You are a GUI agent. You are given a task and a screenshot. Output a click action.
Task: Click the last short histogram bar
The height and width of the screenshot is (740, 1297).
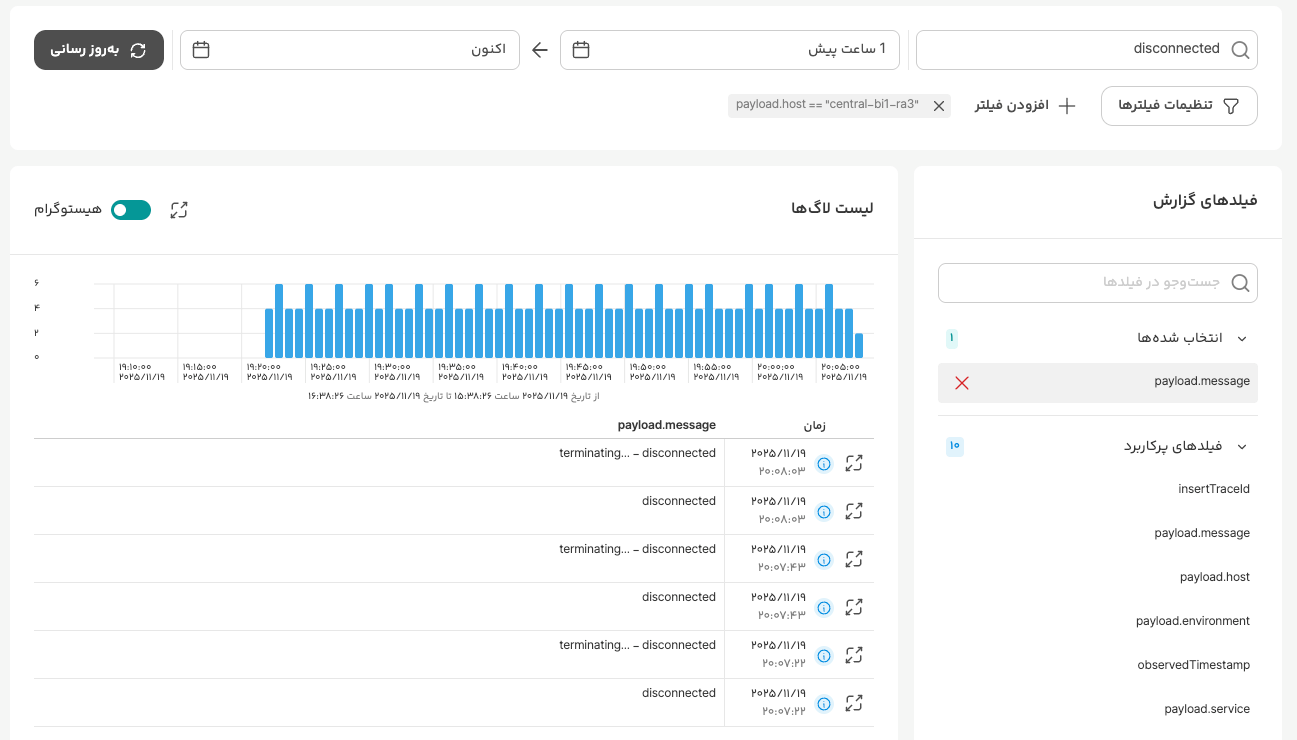(859, 345)
